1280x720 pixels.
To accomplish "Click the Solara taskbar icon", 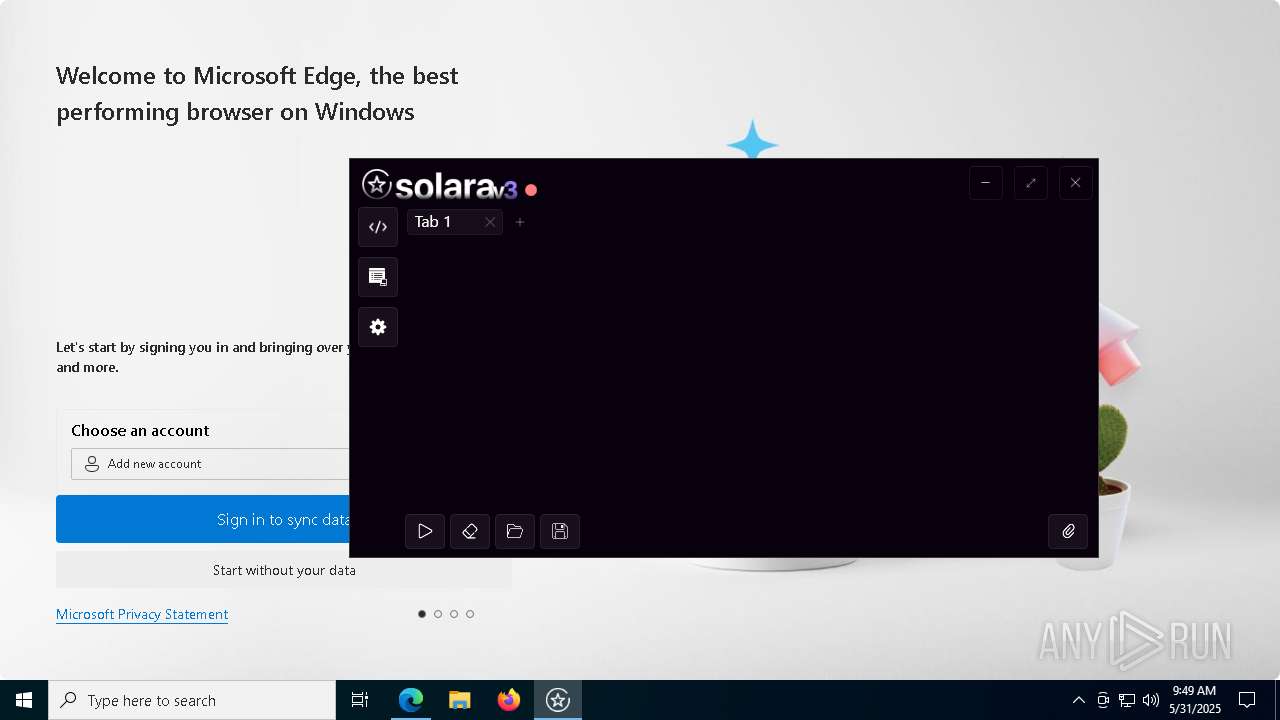I will [x=558, y=700].
